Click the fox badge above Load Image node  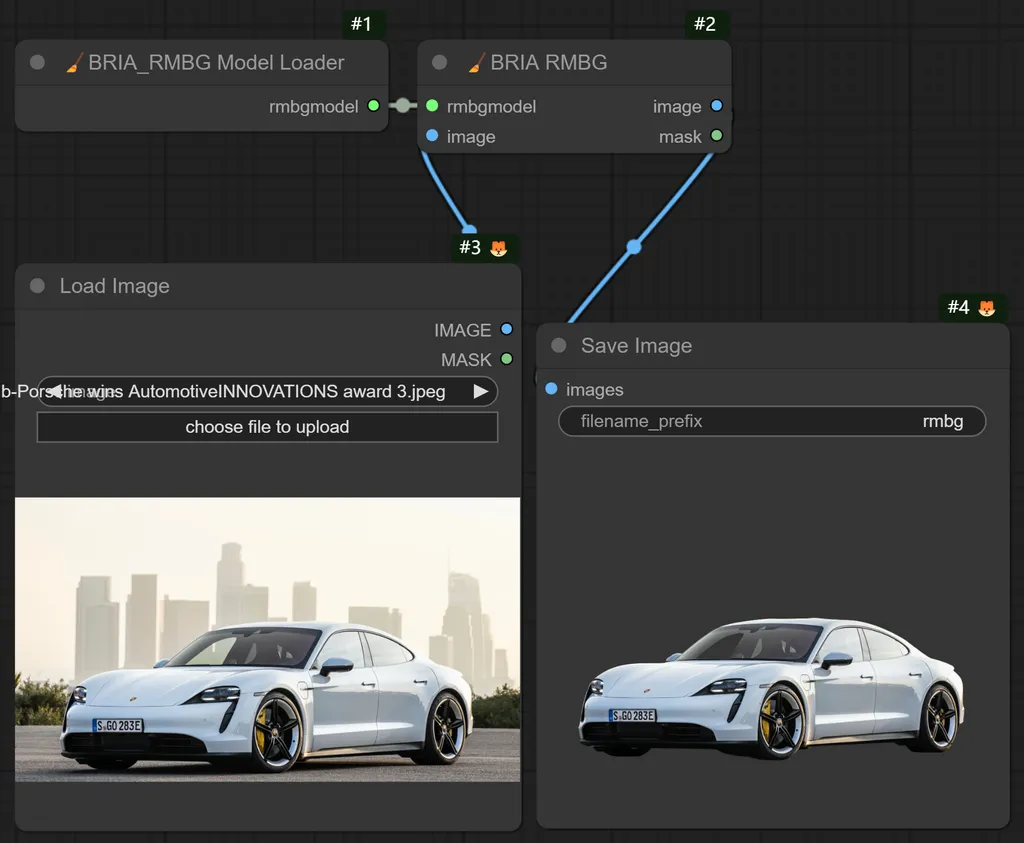500,247
